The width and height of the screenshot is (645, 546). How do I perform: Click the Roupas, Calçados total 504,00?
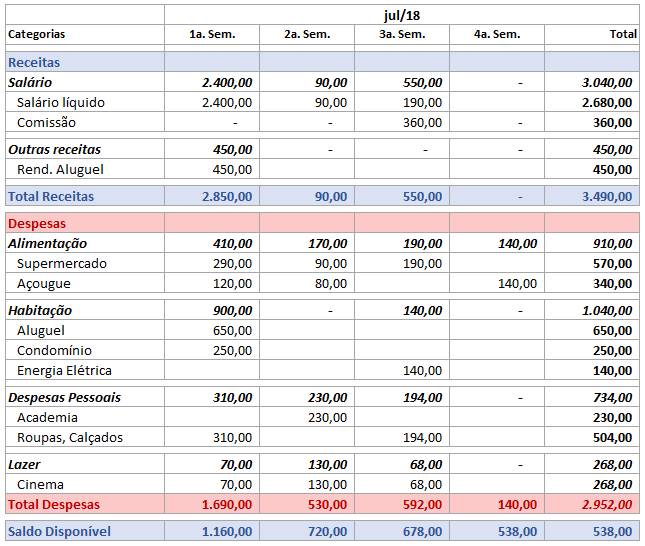[x=611, y=437]
